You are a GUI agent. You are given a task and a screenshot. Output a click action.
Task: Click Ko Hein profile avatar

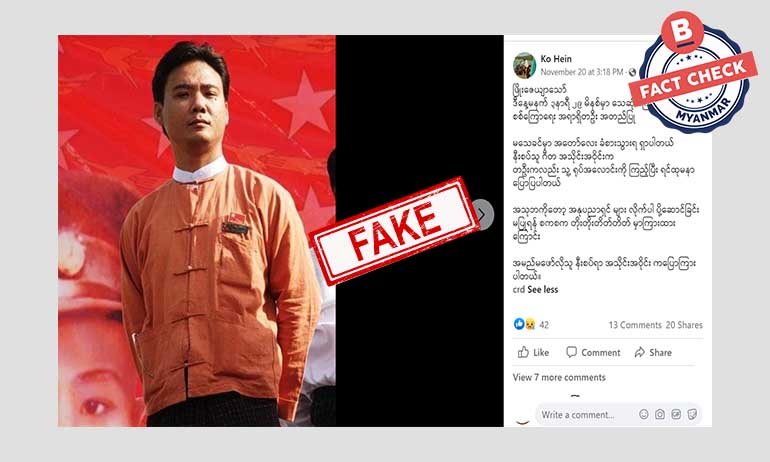pos(524,65)
